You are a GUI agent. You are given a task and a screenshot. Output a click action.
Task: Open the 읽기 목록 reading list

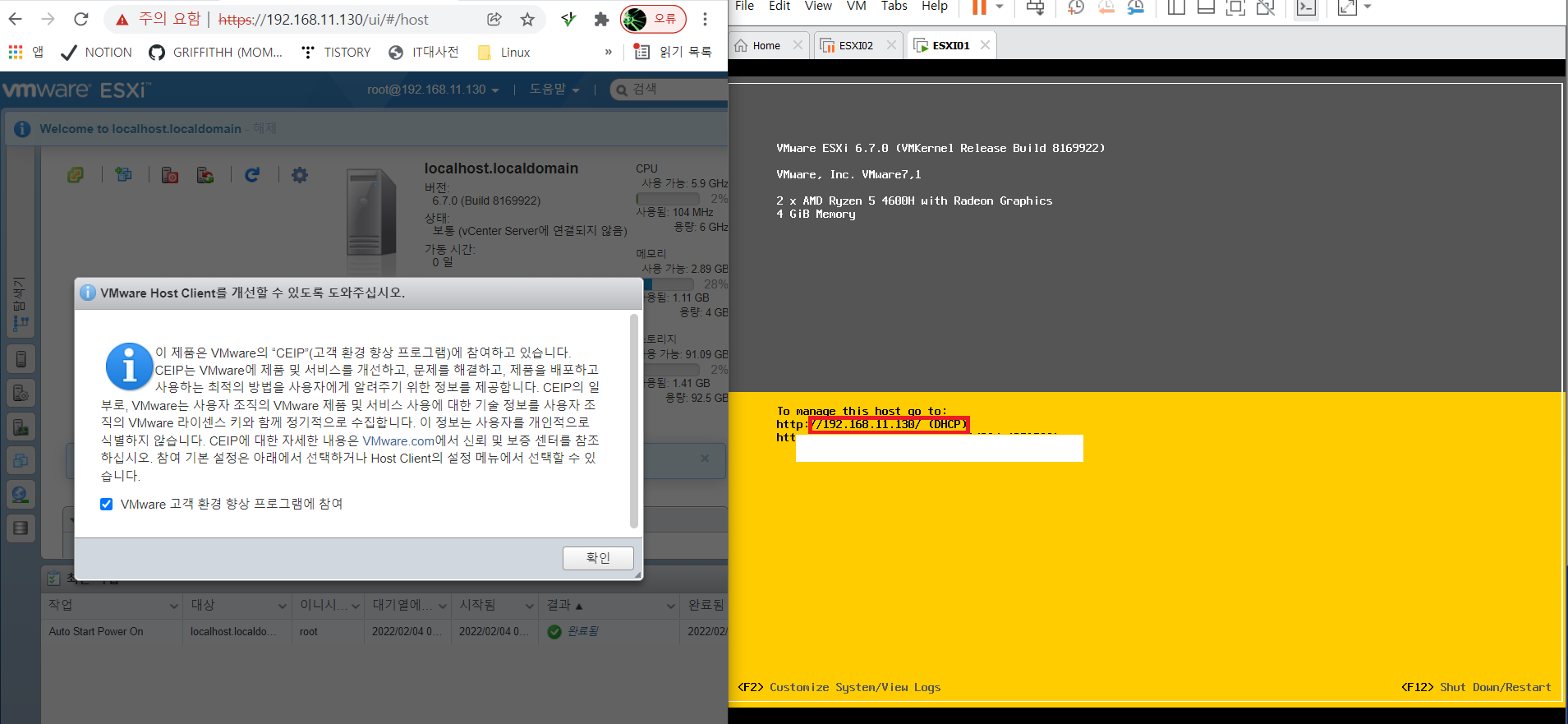[x=673, y=52]
